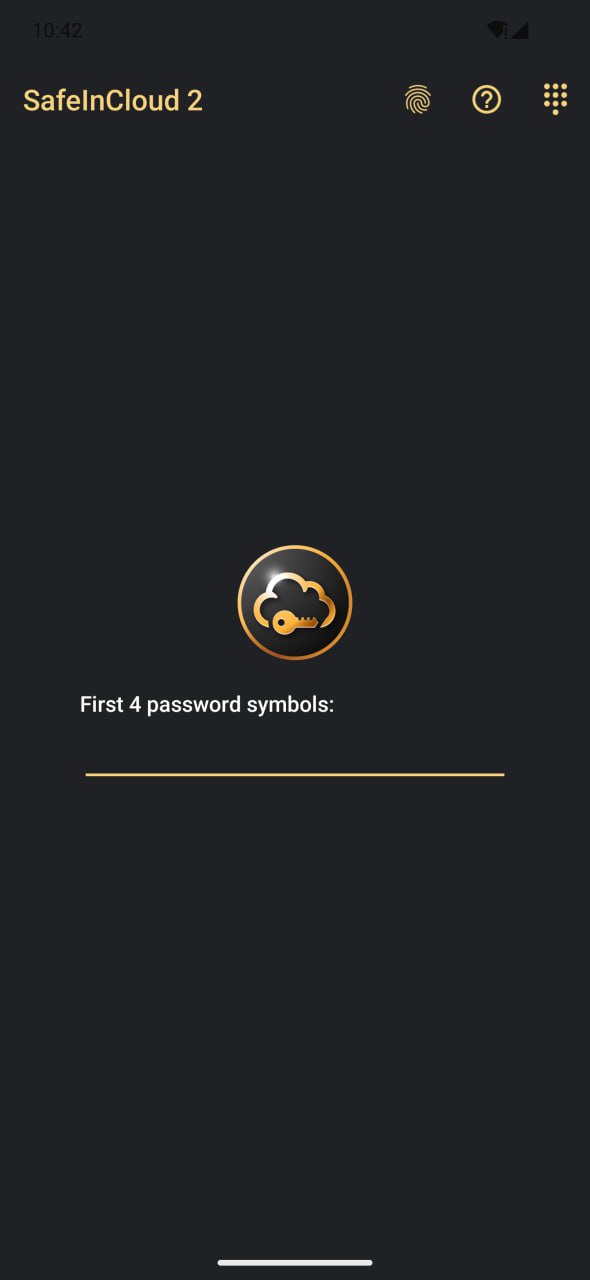Open help via question mark icon
This screenshot has height=1280, width=590.
click(x=487, y=99)
